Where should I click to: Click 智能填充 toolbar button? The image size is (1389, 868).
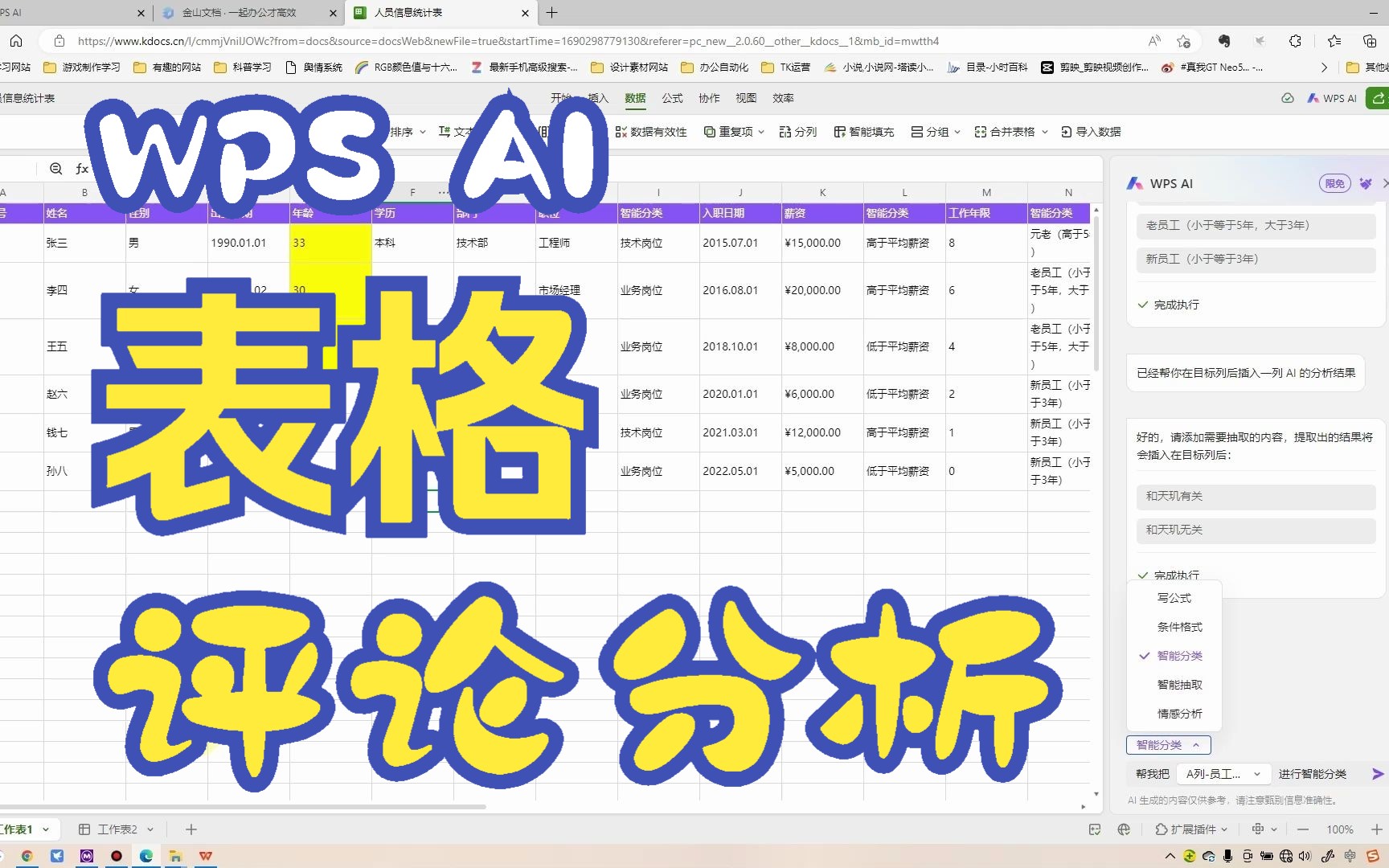(x=863, y=132)
